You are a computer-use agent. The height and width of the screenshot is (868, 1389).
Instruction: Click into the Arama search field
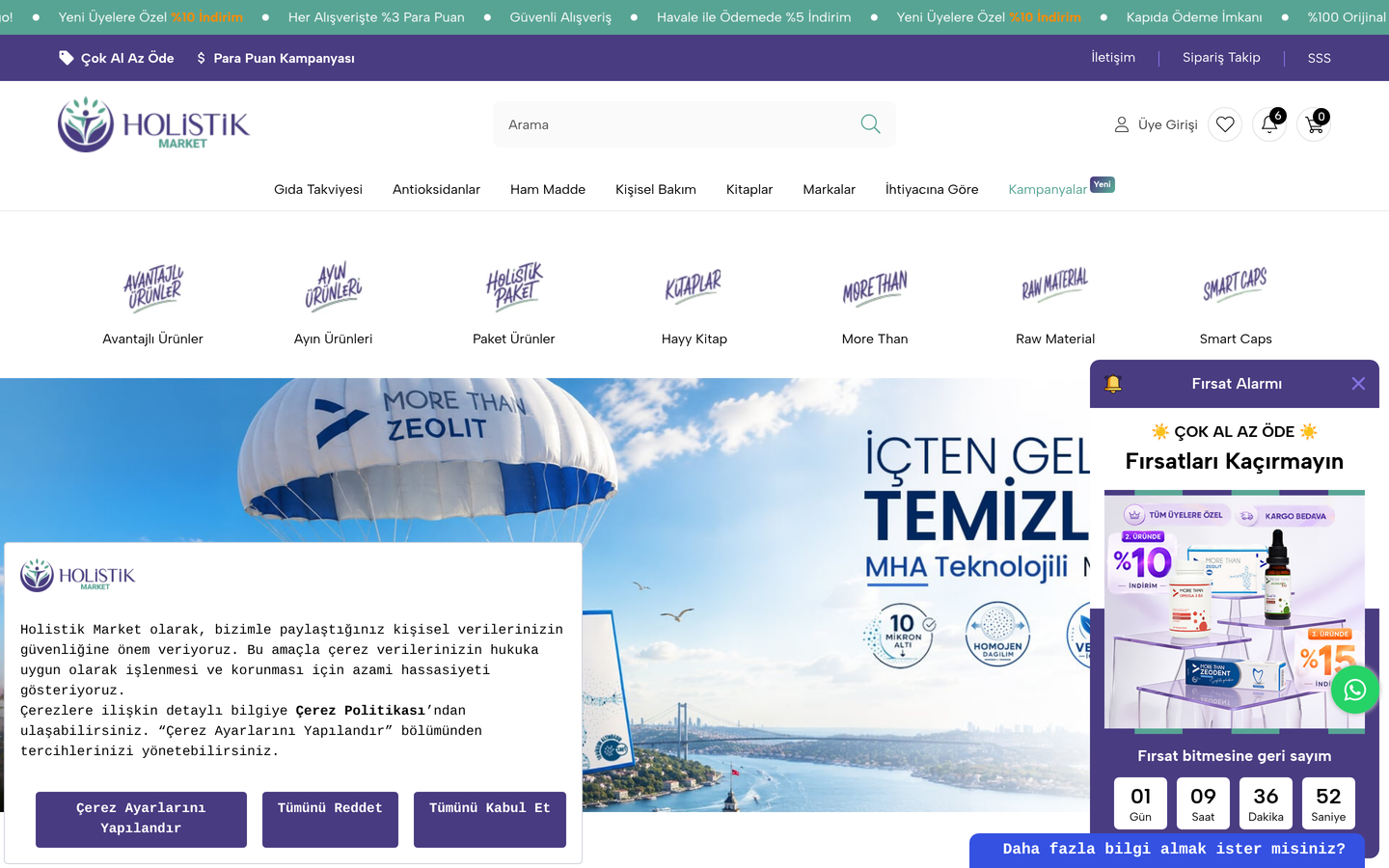[675, 124]
